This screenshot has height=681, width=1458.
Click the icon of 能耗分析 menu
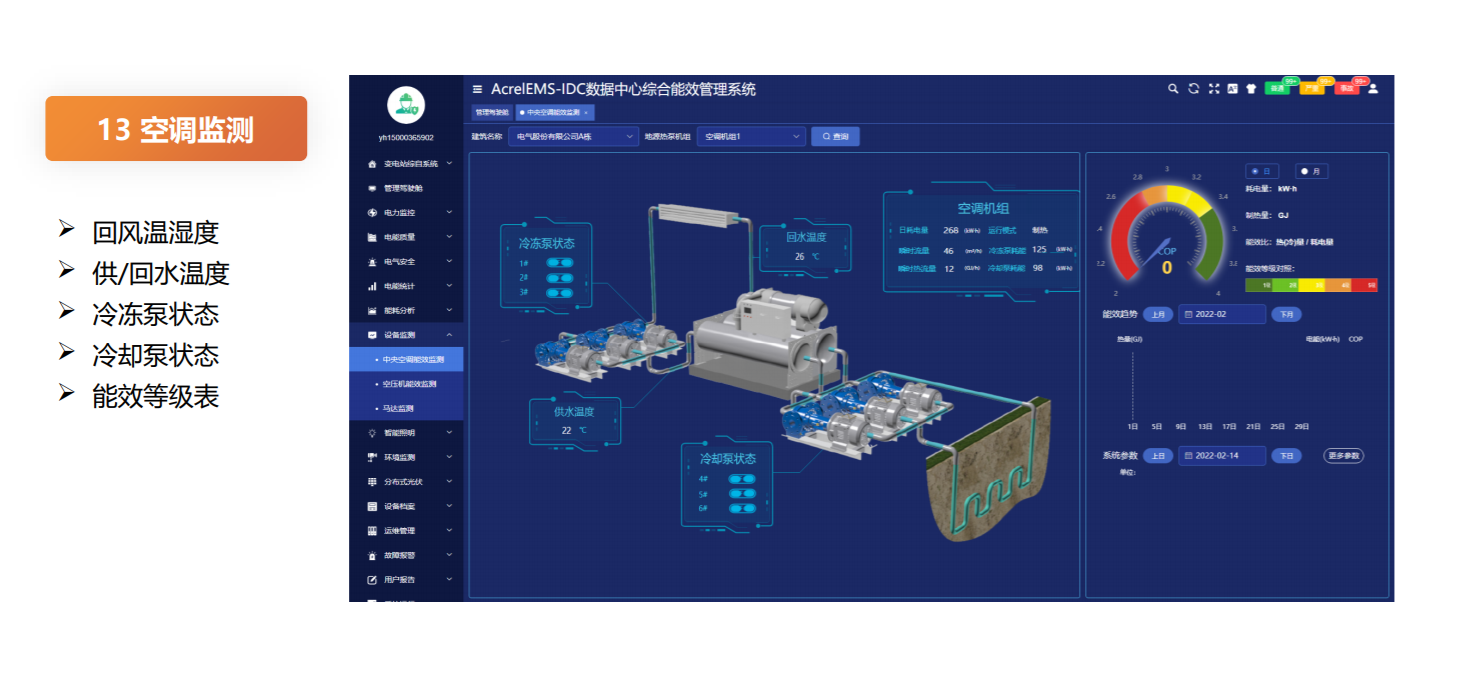coord(372,310)
